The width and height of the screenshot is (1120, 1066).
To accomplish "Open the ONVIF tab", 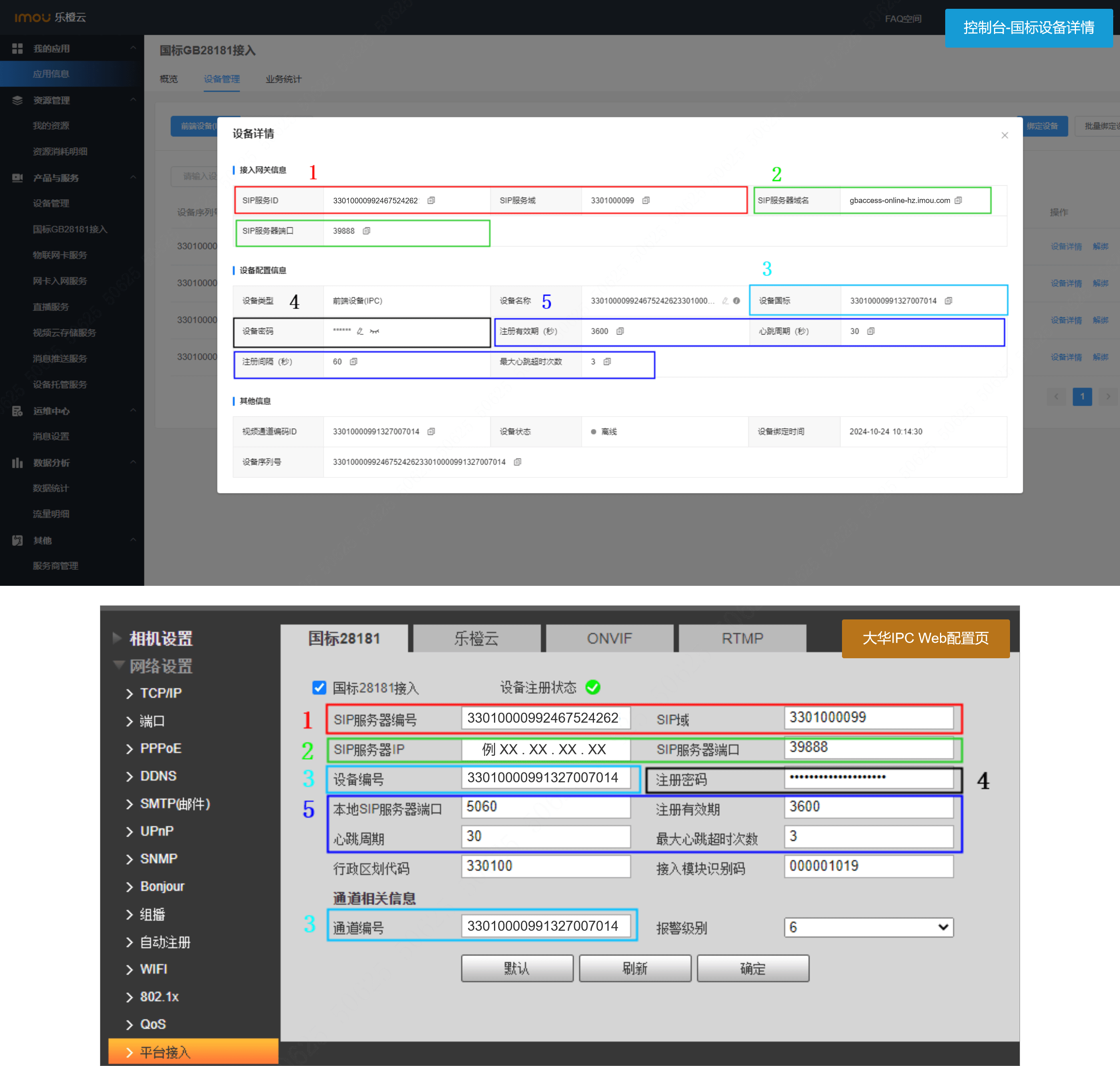I will (610, 638).
